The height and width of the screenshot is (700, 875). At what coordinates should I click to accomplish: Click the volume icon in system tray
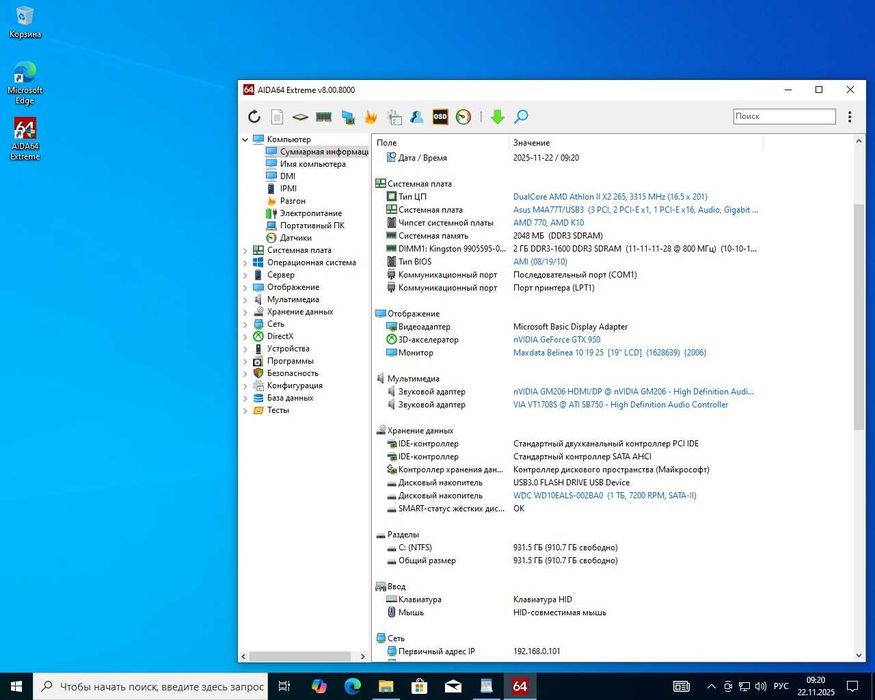[x=760, y=687]
